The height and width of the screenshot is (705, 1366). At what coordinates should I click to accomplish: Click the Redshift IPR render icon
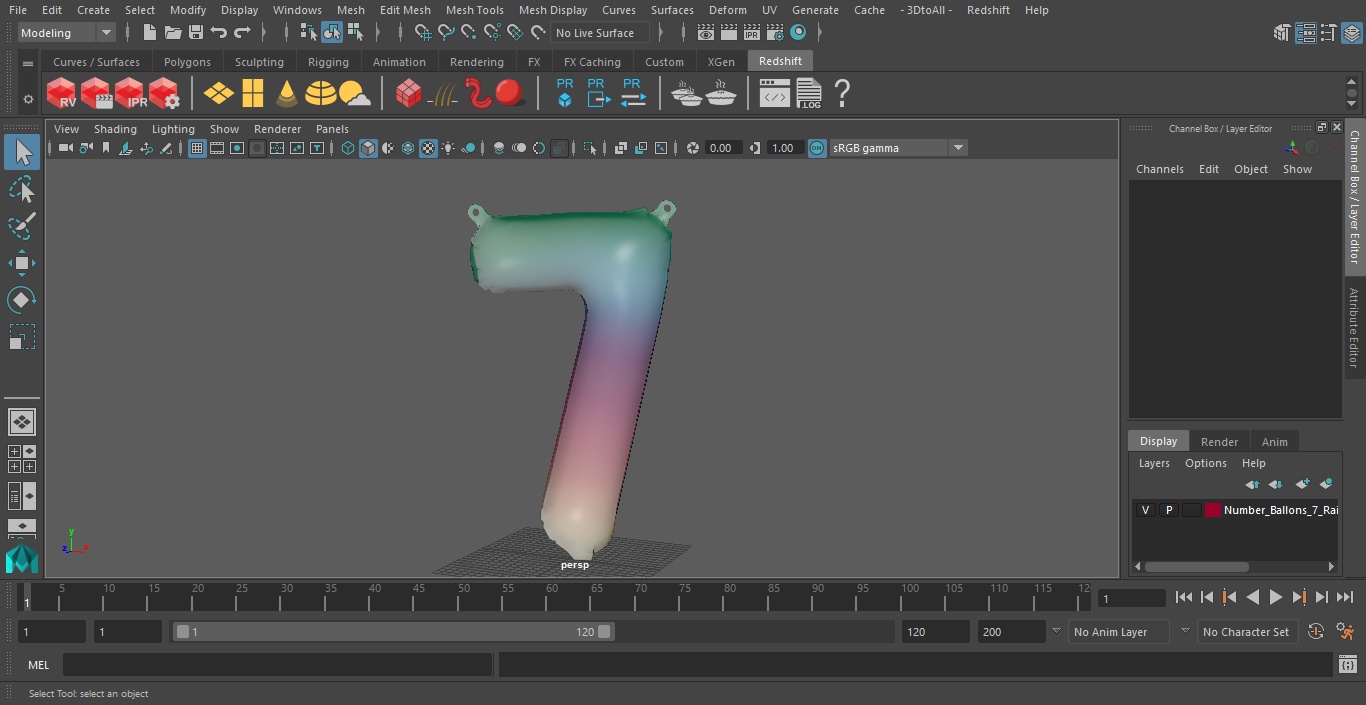(x=129, y=93)
